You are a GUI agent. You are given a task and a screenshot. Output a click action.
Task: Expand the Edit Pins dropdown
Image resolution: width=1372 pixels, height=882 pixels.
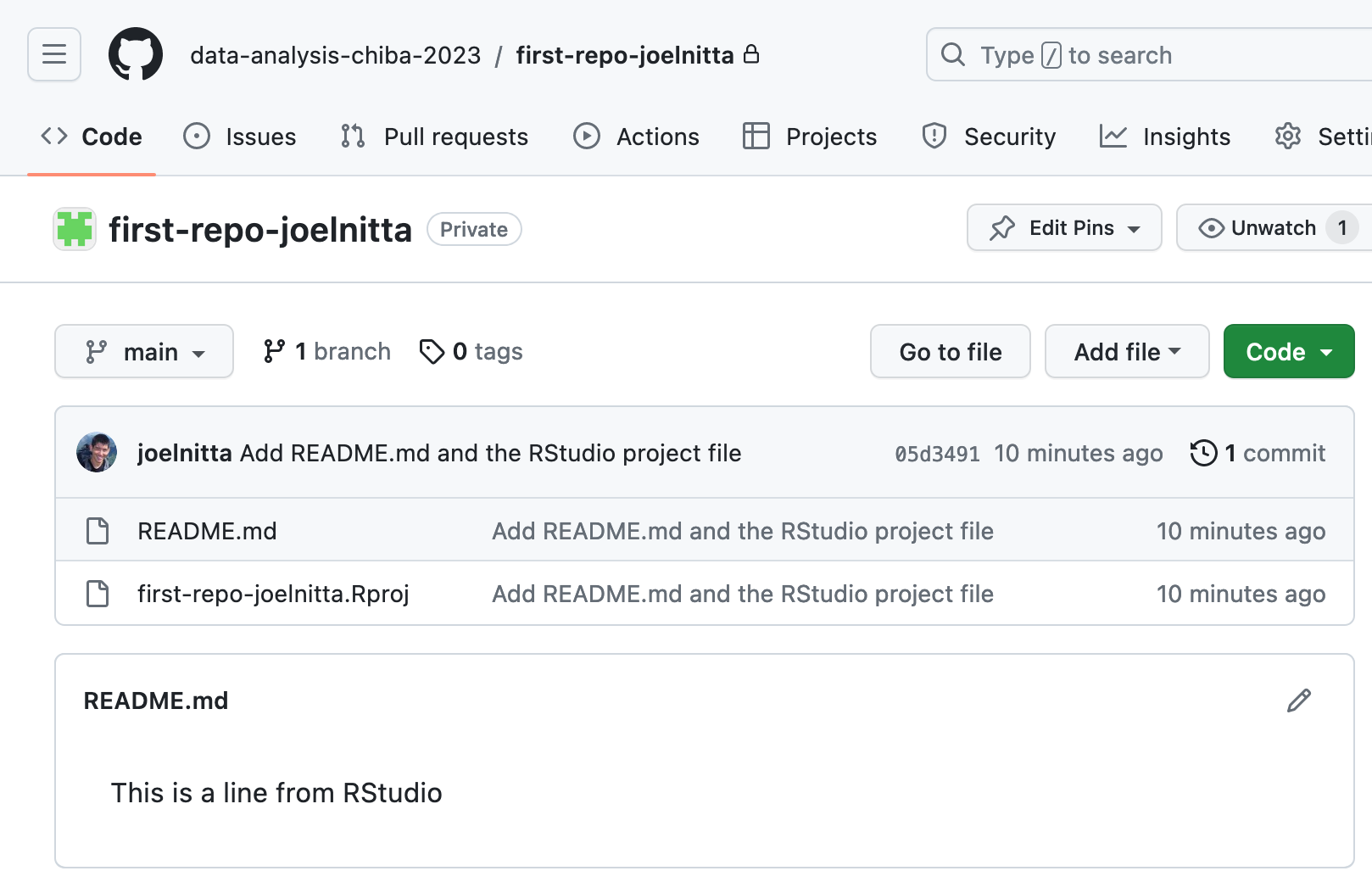(1063, 228)
